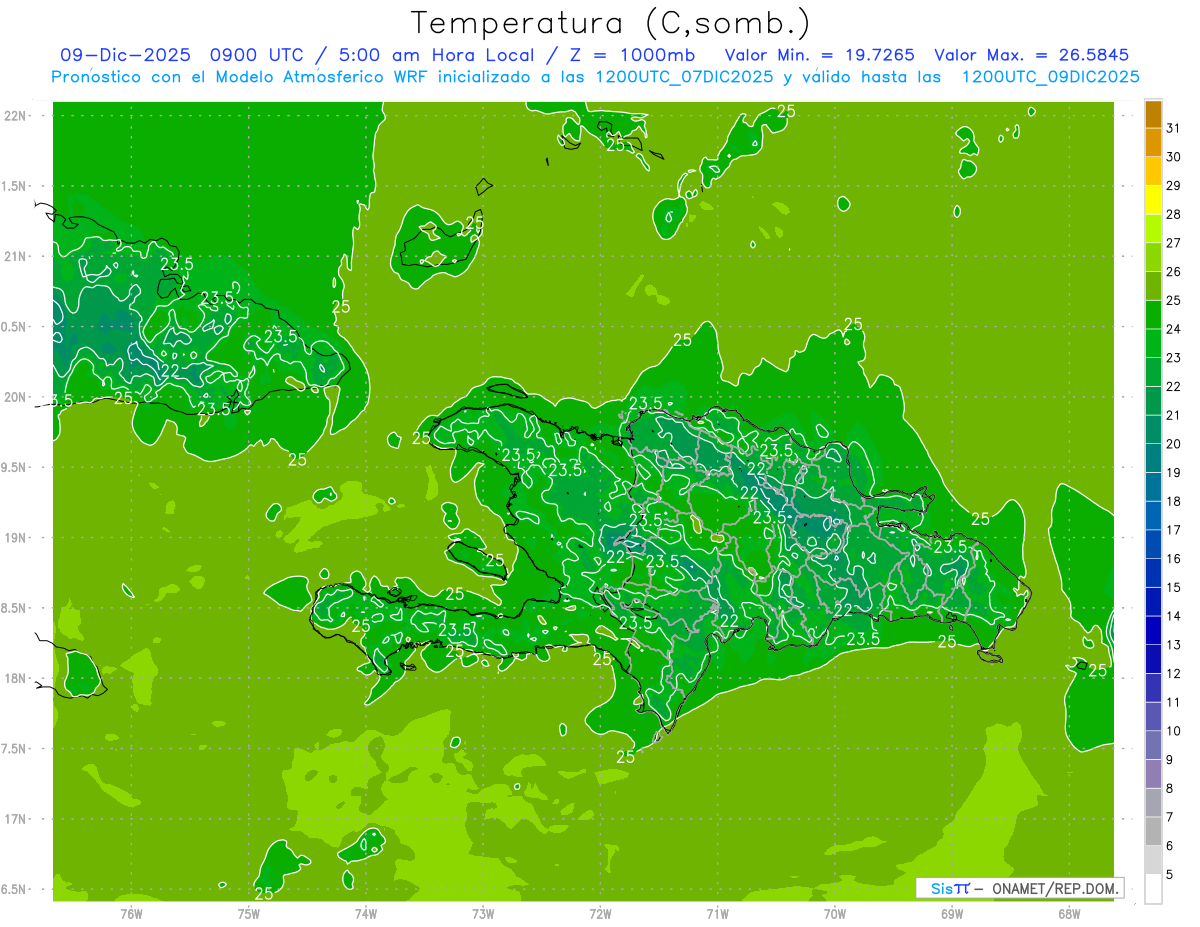Click the colorbar label '10'
Screen dimensions: 1200x927
1174,731
